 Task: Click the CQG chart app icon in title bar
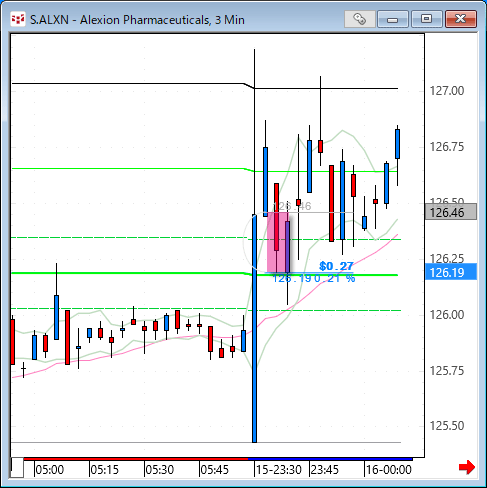[x=18, y=19]
